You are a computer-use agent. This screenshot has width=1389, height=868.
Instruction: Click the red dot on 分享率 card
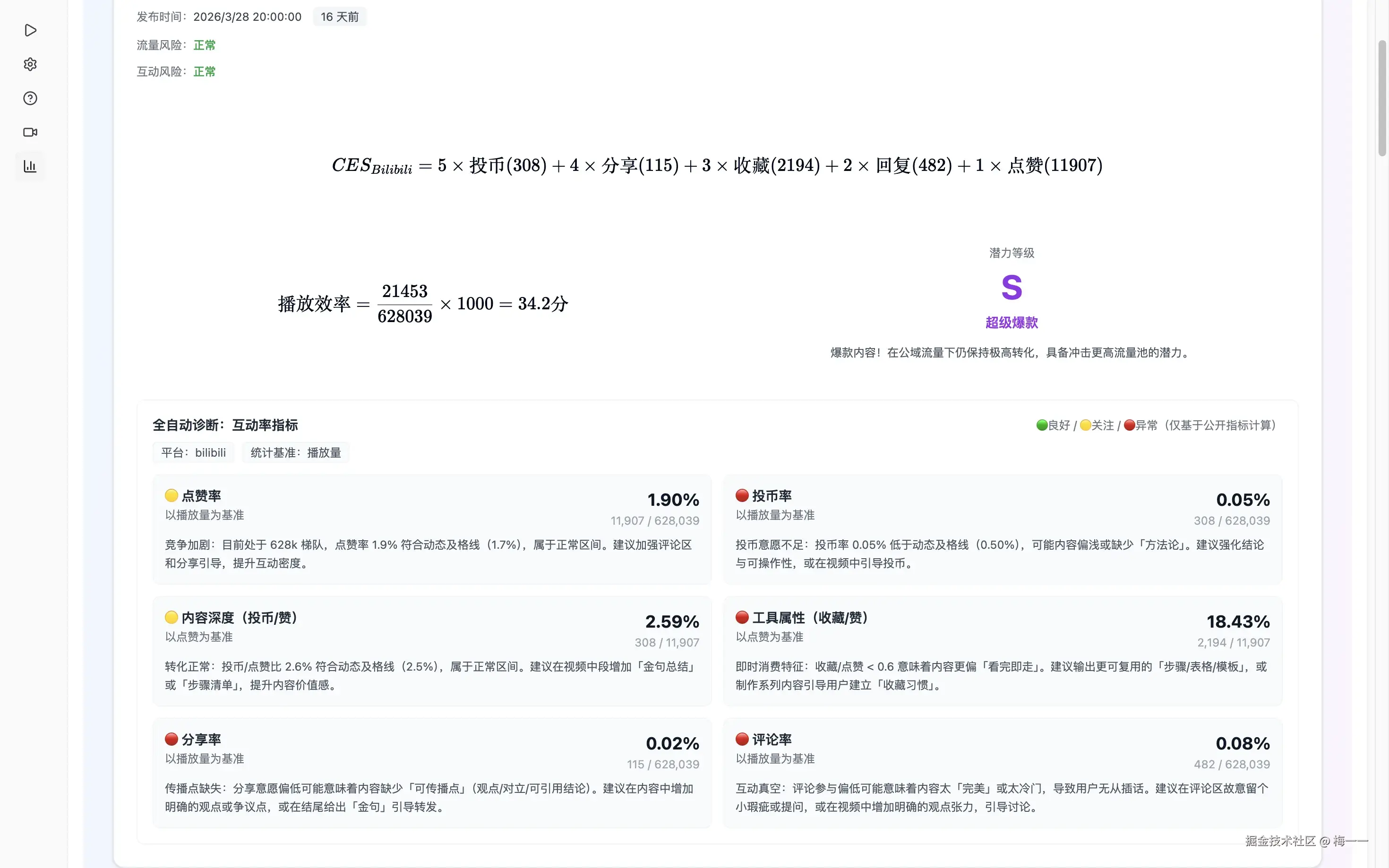(x=171, y=739)
